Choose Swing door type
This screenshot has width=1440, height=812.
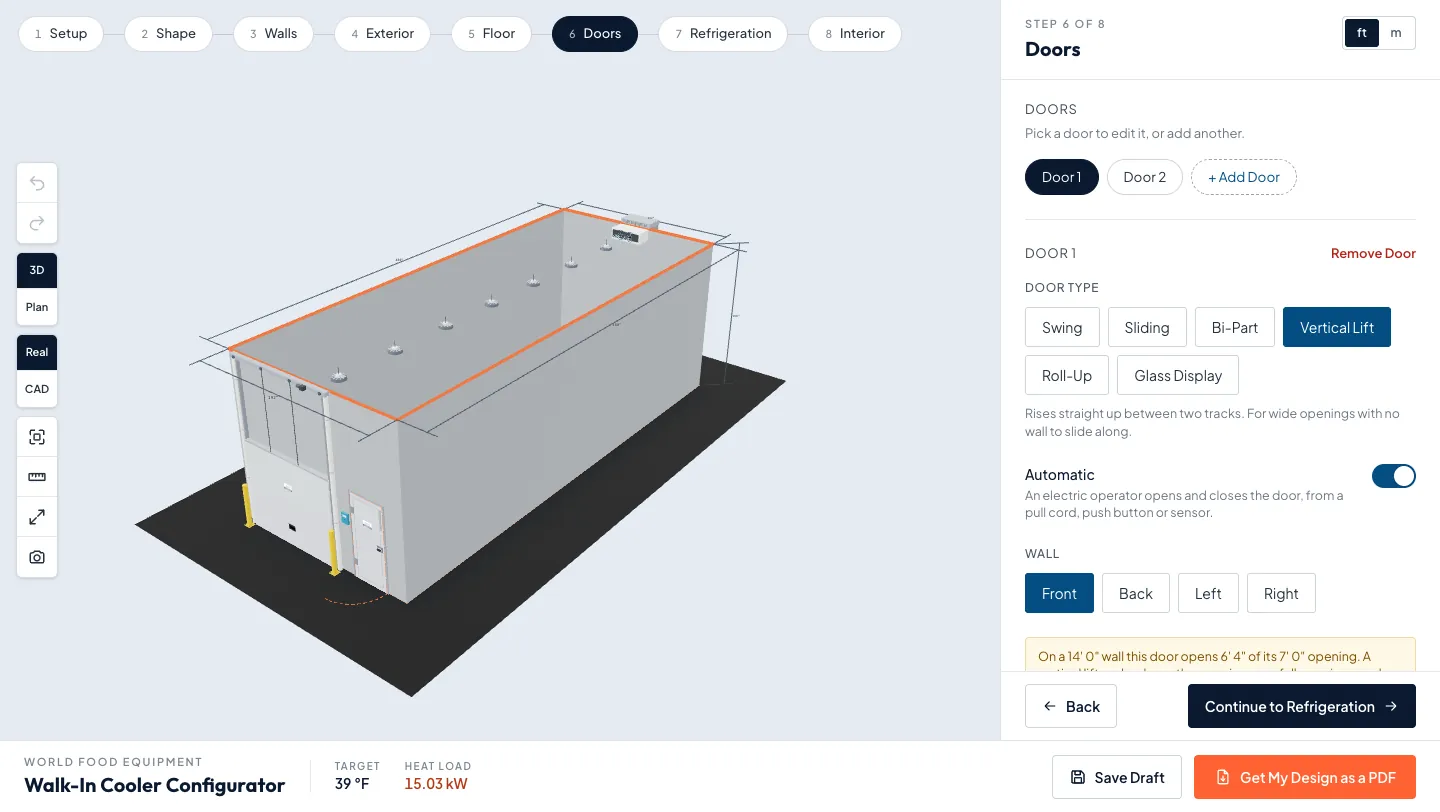click(x=1062, y=327)
